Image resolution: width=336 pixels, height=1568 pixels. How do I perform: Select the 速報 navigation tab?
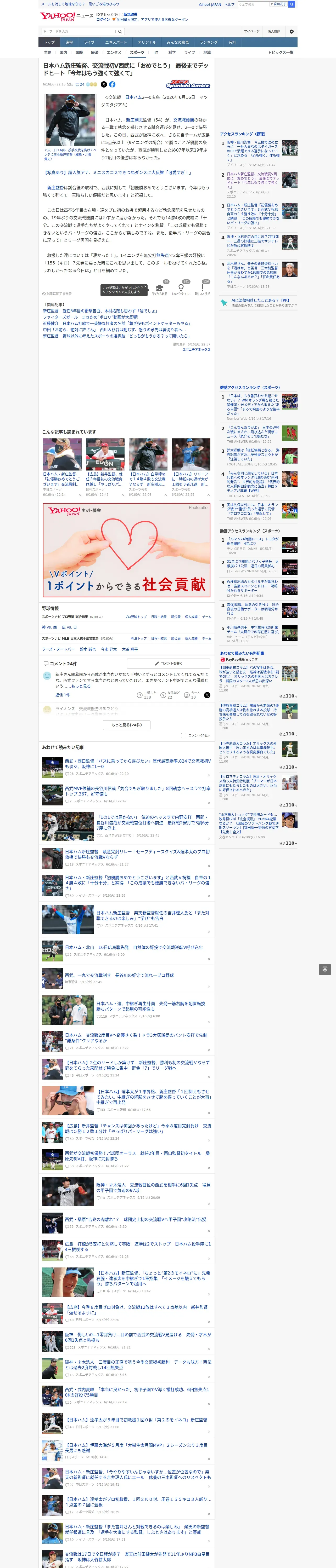point(69,43)
